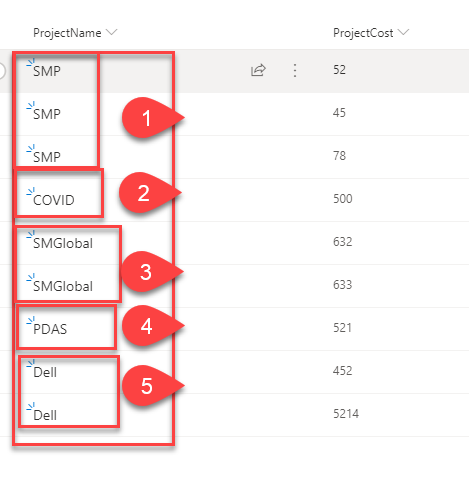Open the first SMGlobal item with cost 632
Image resolution: width=469 pixels, height=499 pixels.
[x=63, y=243]
